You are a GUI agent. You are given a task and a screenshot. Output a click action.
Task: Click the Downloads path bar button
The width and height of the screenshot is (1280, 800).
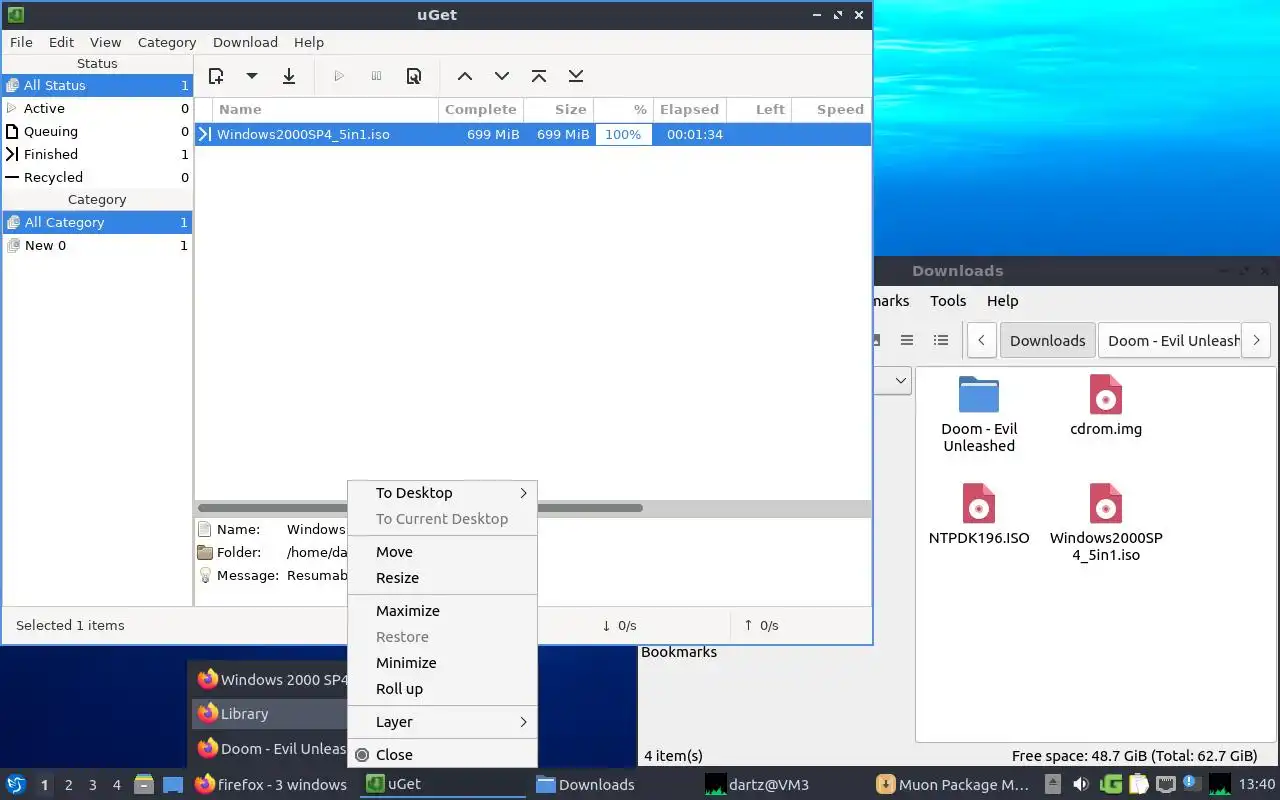(x=1047, y=340)
